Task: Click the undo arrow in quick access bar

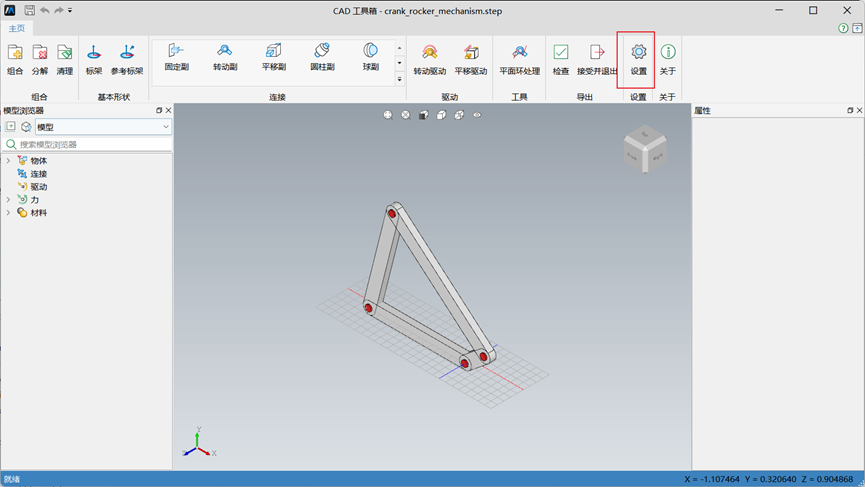Action: click(45, 10)
